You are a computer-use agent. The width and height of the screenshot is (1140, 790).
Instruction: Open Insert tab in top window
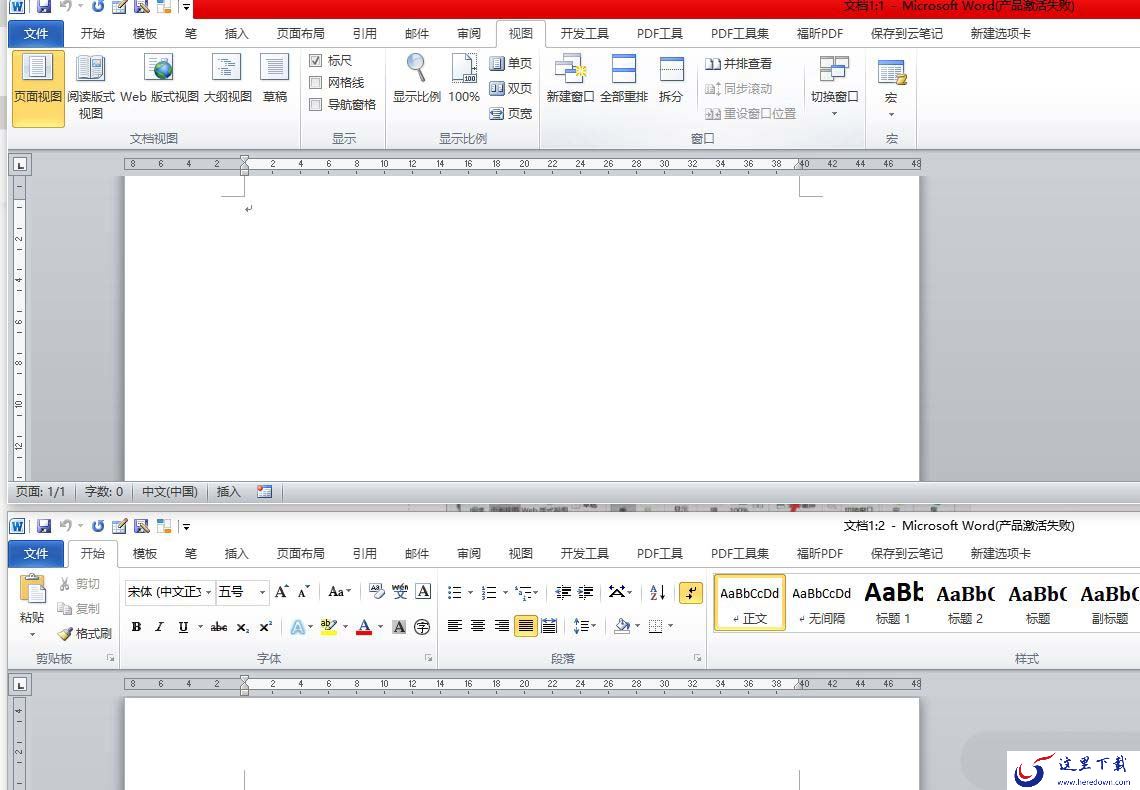(236, 33)
